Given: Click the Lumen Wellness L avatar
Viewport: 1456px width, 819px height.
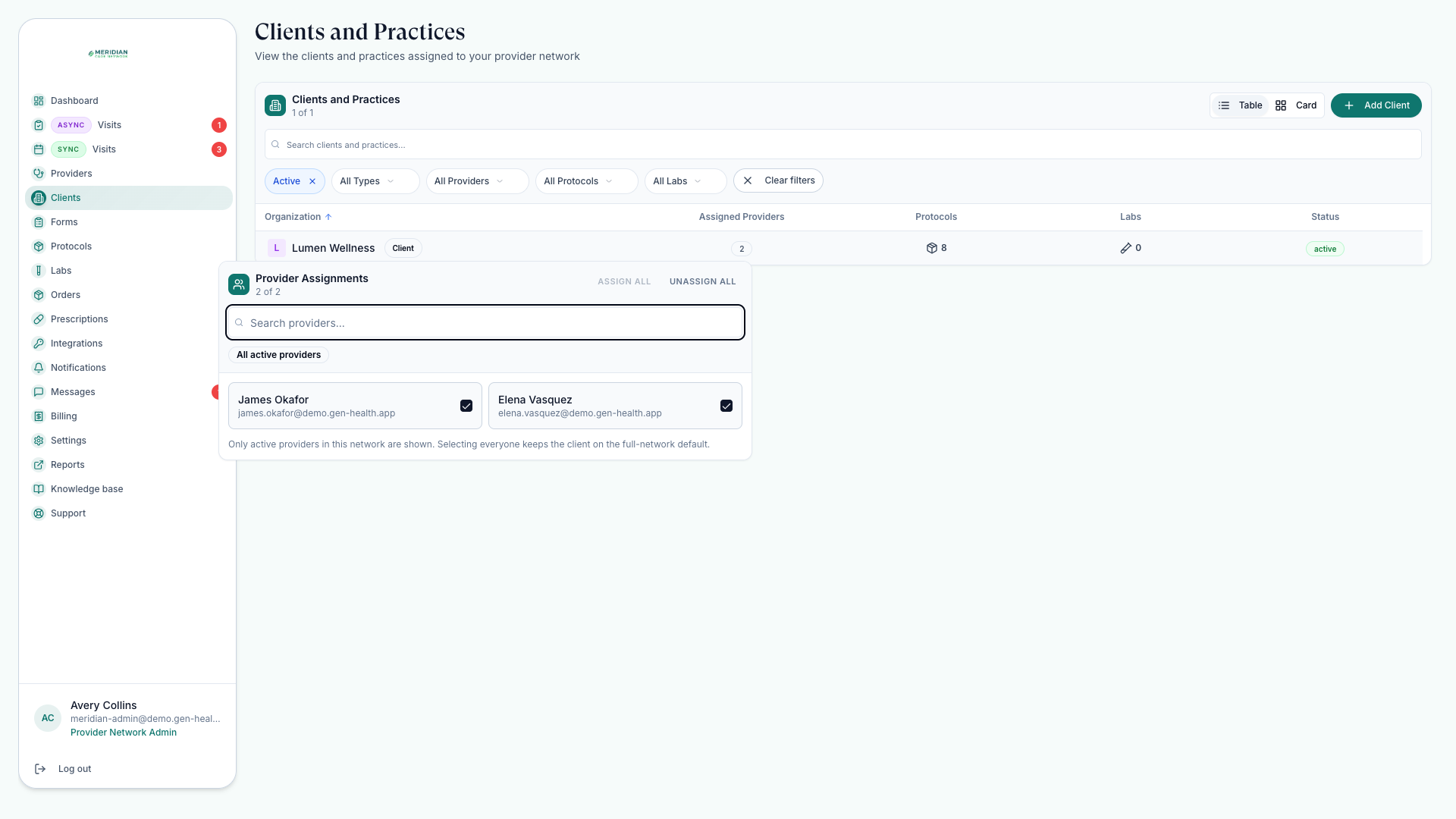Looking at the screenshot, I should point(277,248).
